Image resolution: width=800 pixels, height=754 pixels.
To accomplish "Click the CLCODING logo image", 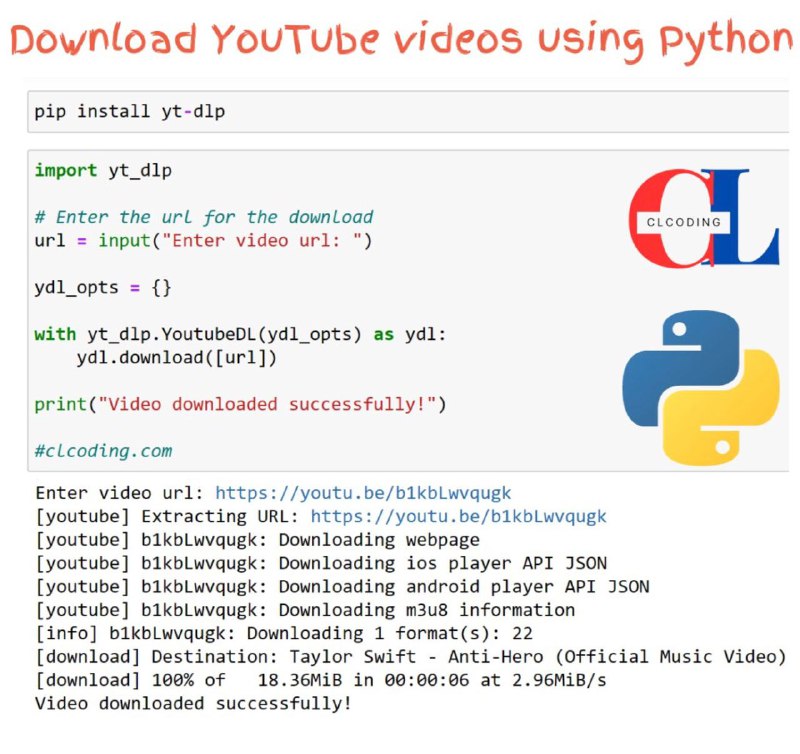I will [704, 218].
